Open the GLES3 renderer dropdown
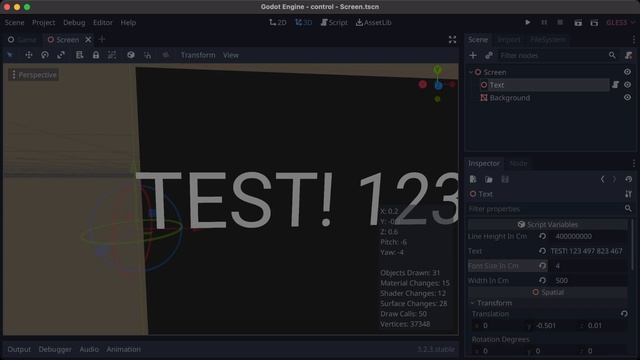 coord(620,22)
